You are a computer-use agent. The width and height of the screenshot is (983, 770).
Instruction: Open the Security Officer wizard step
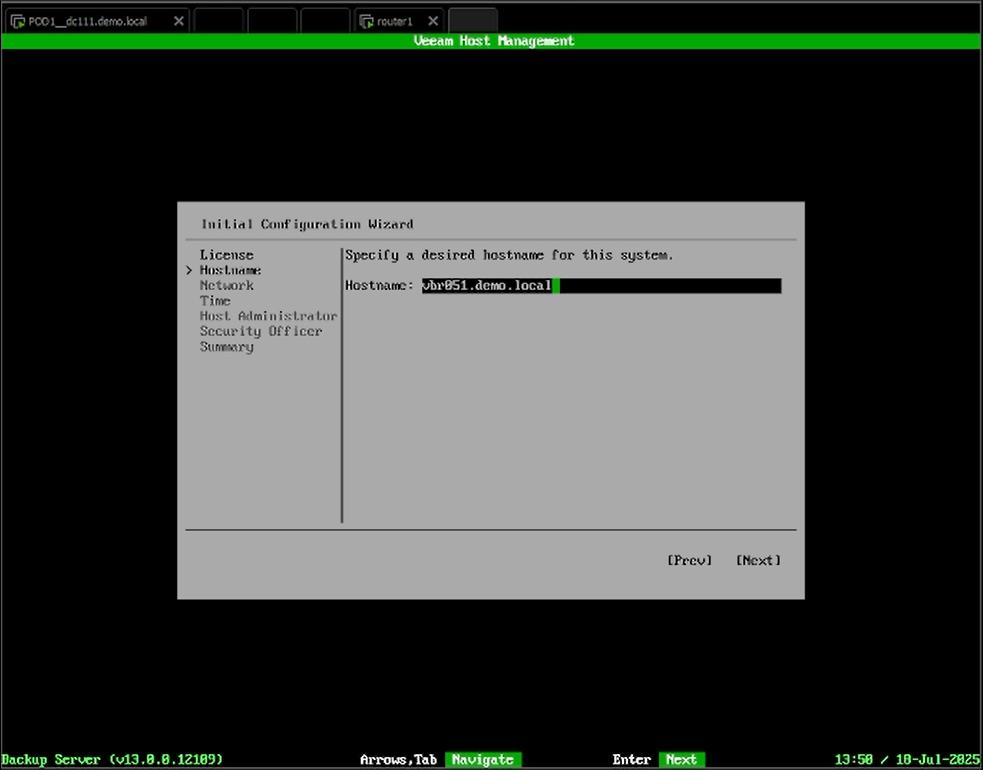260,331
